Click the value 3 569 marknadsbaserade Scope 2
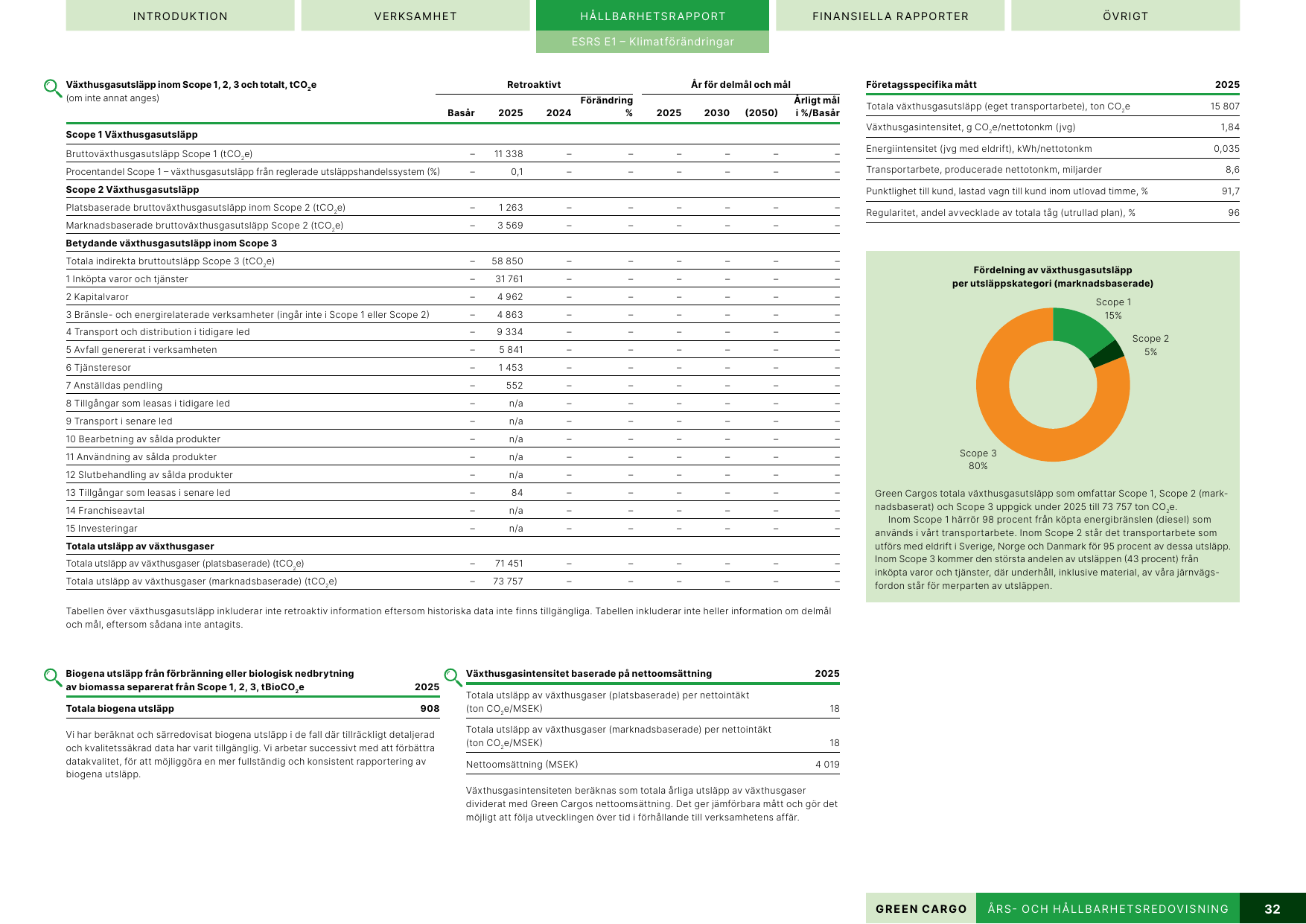 click(x=510, y=226)
